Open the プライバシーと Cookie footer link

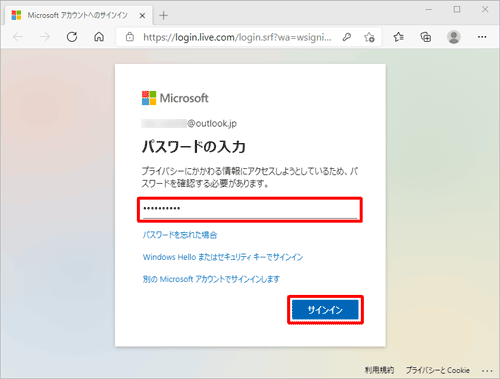[438, 370]
